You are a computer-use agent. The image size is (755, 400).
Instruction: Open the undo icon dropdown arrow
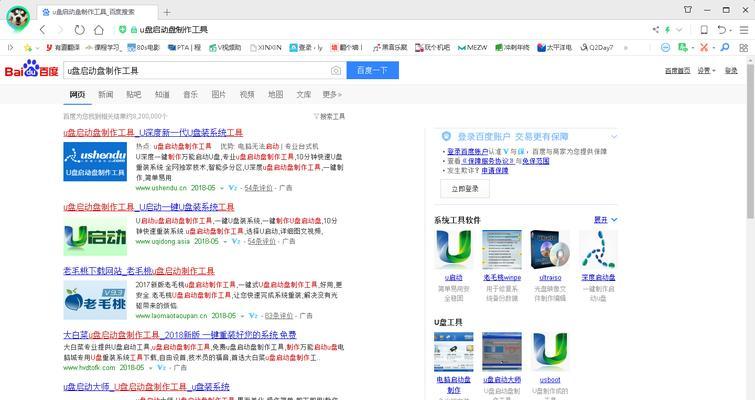(730, 30)
